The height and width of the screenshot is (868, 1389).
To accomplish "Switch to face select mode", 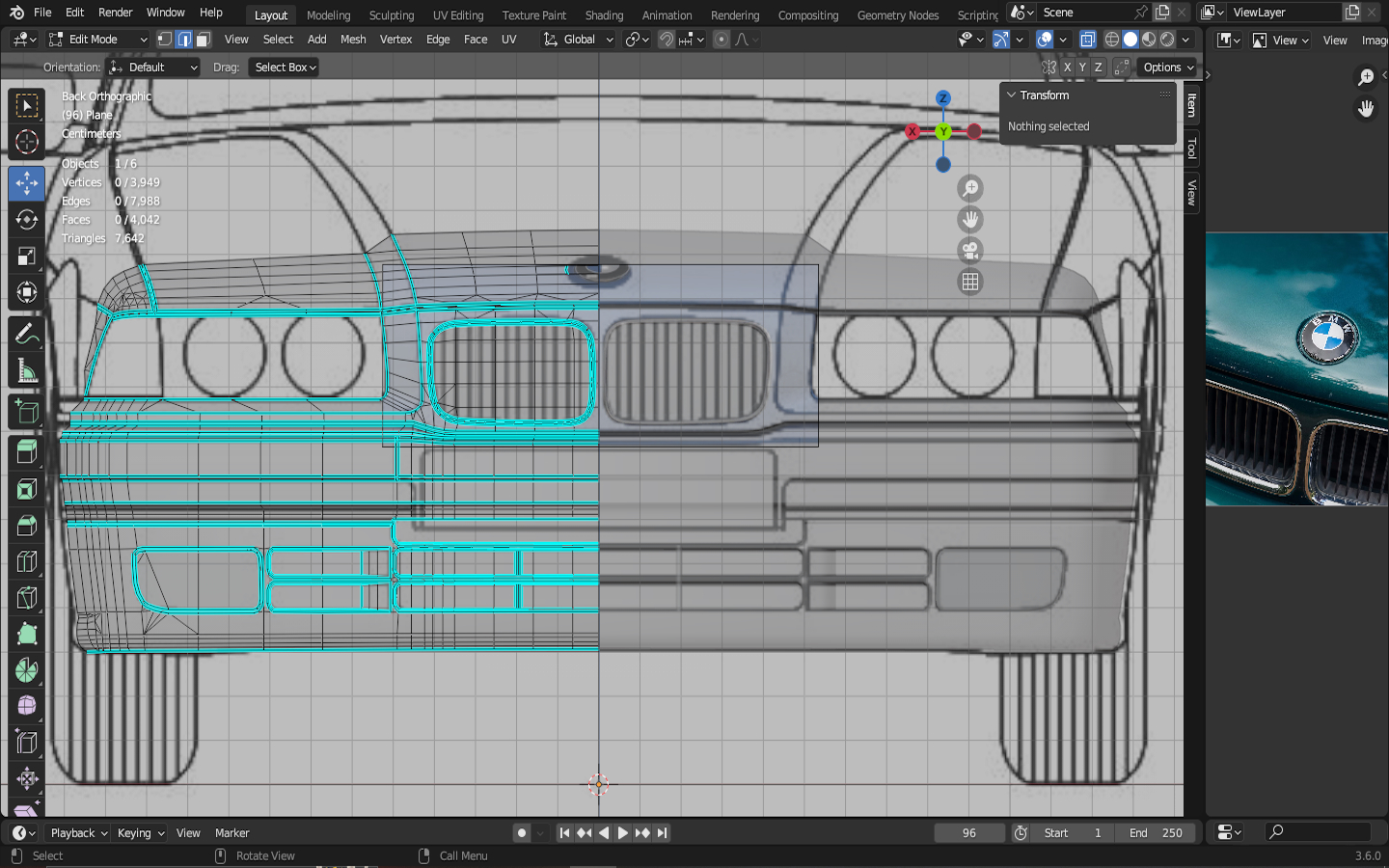I will pyautogui.click(x=204, y=40).
